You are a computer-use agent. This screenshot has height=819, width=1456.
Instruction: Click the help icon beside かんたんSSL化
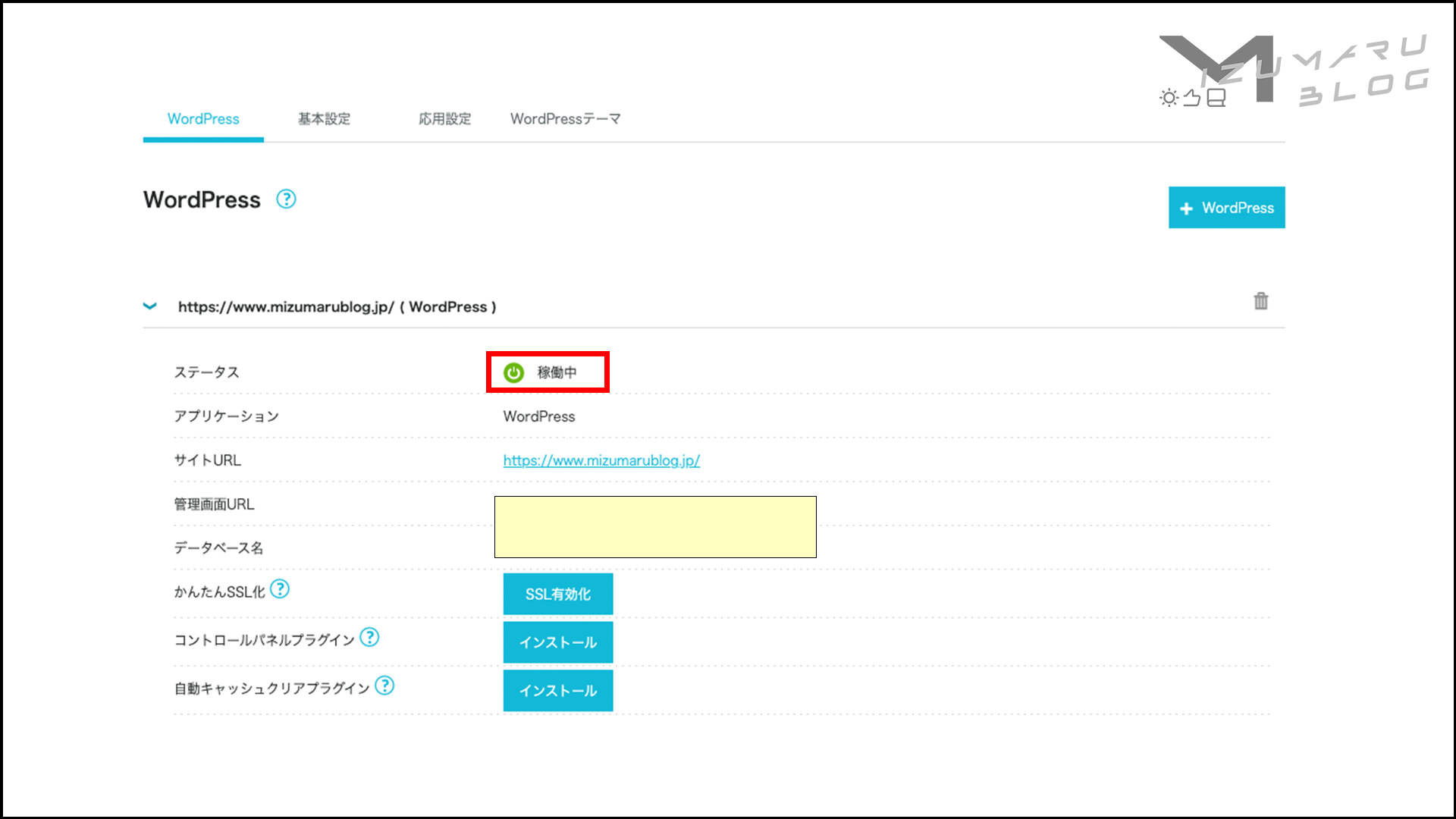(280, 589)
